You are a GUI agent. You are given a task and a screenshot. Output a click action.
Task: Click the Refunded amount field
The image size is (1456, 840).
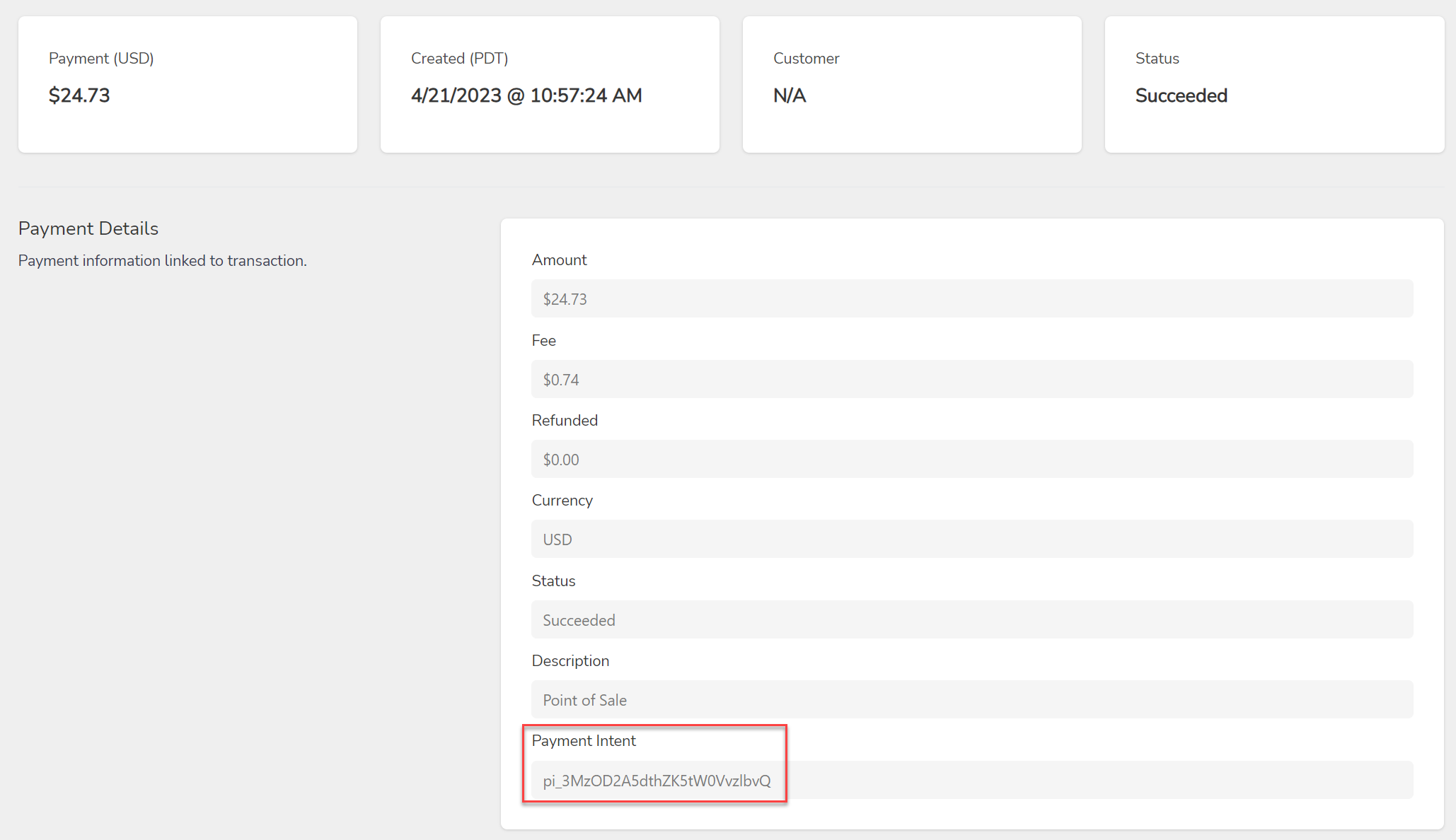tap(971, 459)
